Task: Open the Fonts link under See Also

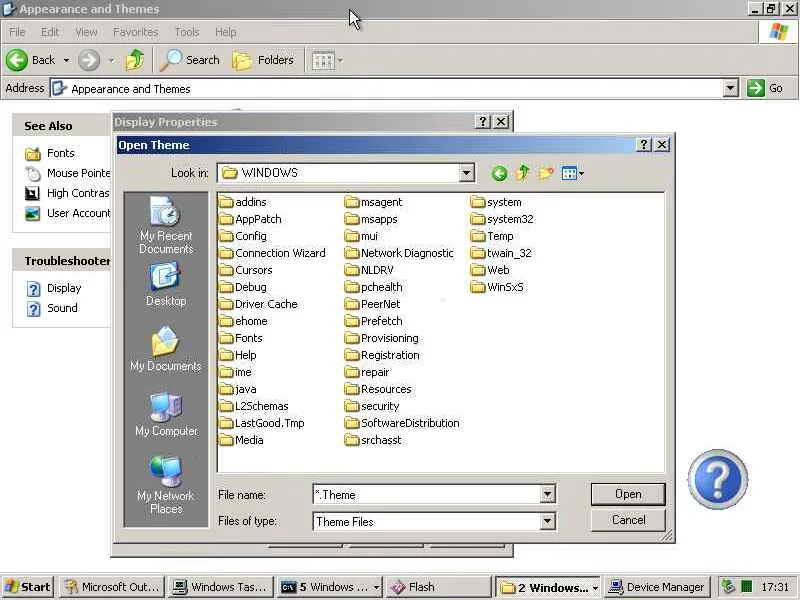Action: coord(50,153)
